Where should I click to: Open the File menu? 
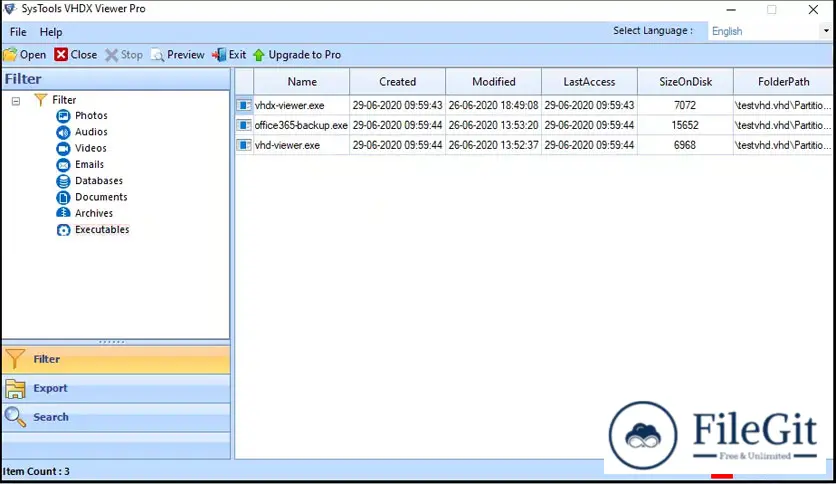point(18,32)
